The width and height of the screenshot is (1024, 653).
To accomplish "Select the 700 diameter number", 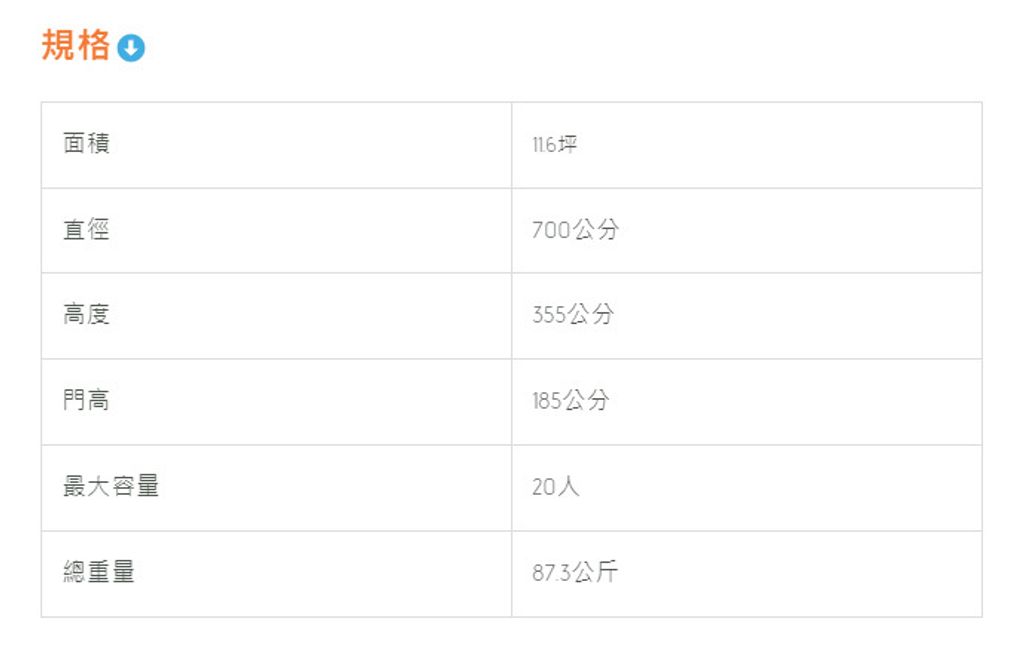I will [x=551, y=230].
